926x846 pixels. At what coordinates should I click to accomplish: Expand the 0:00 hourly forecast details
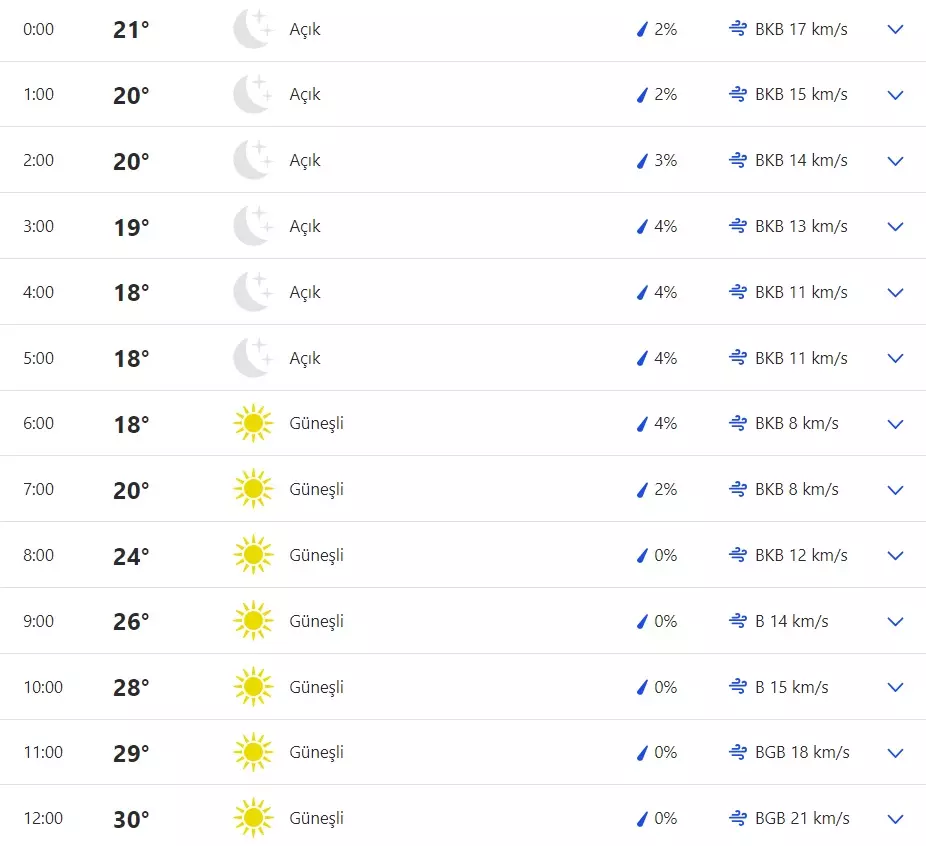[x=895, y=29]
